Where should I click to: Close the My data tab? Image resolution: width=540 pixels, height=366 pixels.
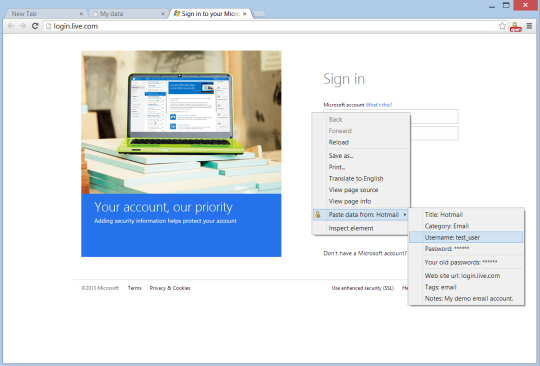tap(163, 14)
